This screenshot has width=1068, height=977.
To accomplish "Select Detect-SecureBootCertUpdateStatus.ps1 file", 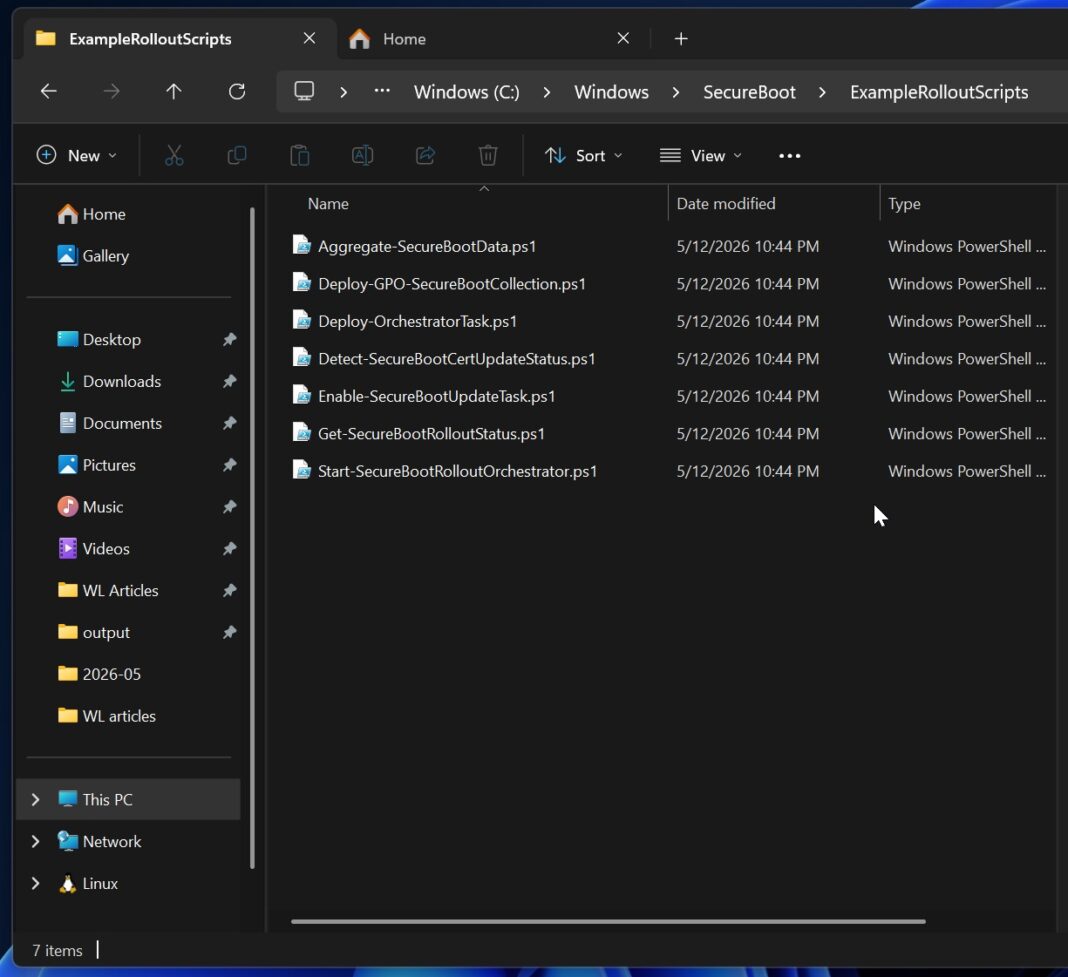I will point(456,358).
